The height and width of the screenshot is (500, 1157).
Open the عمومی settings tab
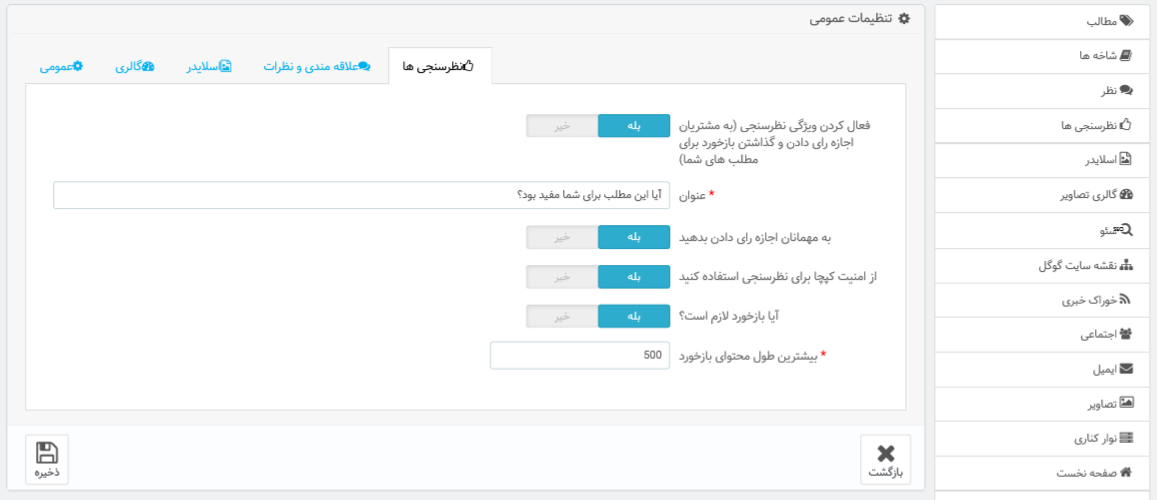pos(61,66)
